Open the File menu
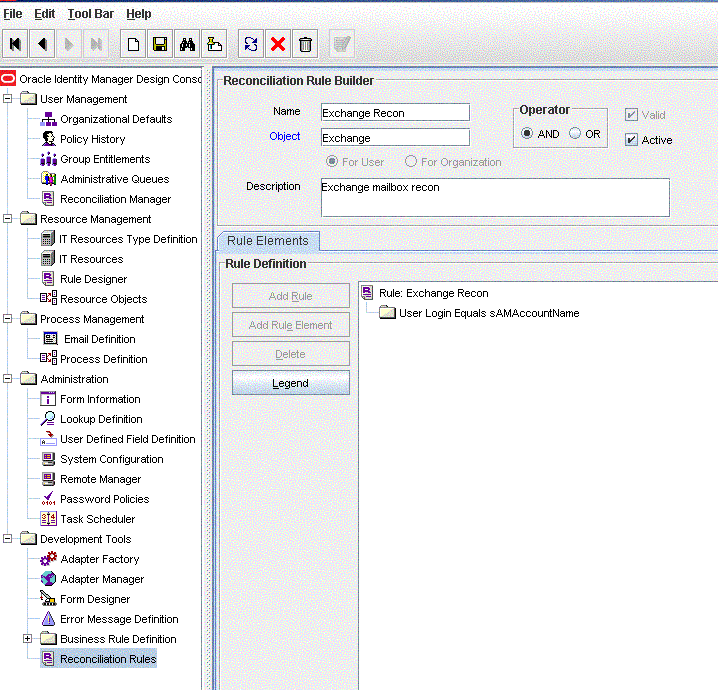 [x=12, y=14]
